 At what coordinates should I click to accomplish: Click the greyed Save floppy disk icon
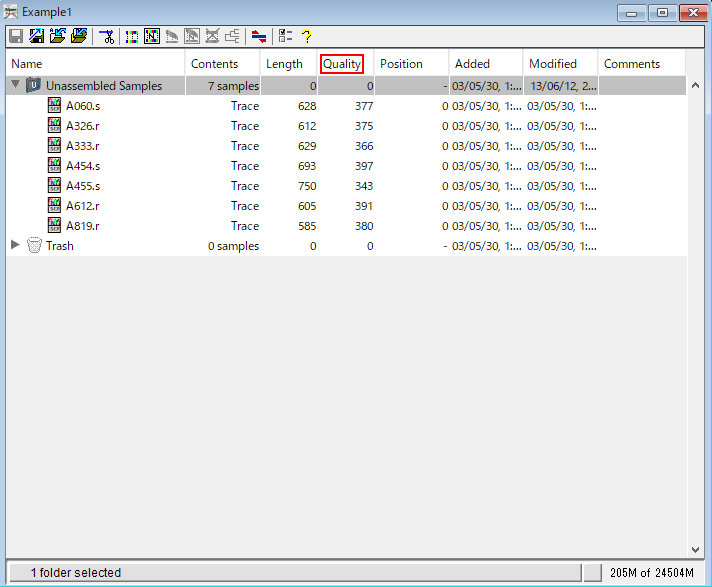[16, 36]
